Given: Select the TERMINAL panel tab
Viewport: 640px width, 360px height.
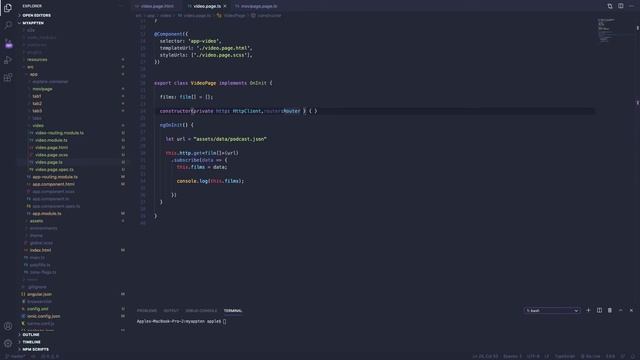Looking at the screenshot, I should click(x=233, y=311).
